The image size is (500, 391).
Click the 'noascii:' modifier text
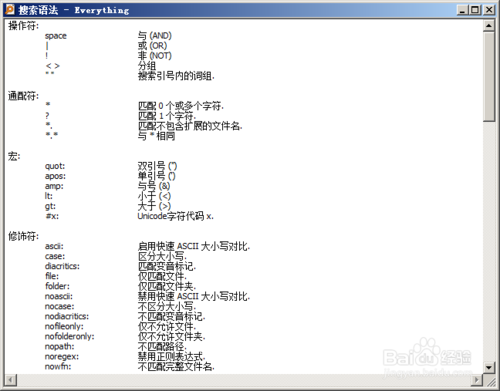[59, 296]
